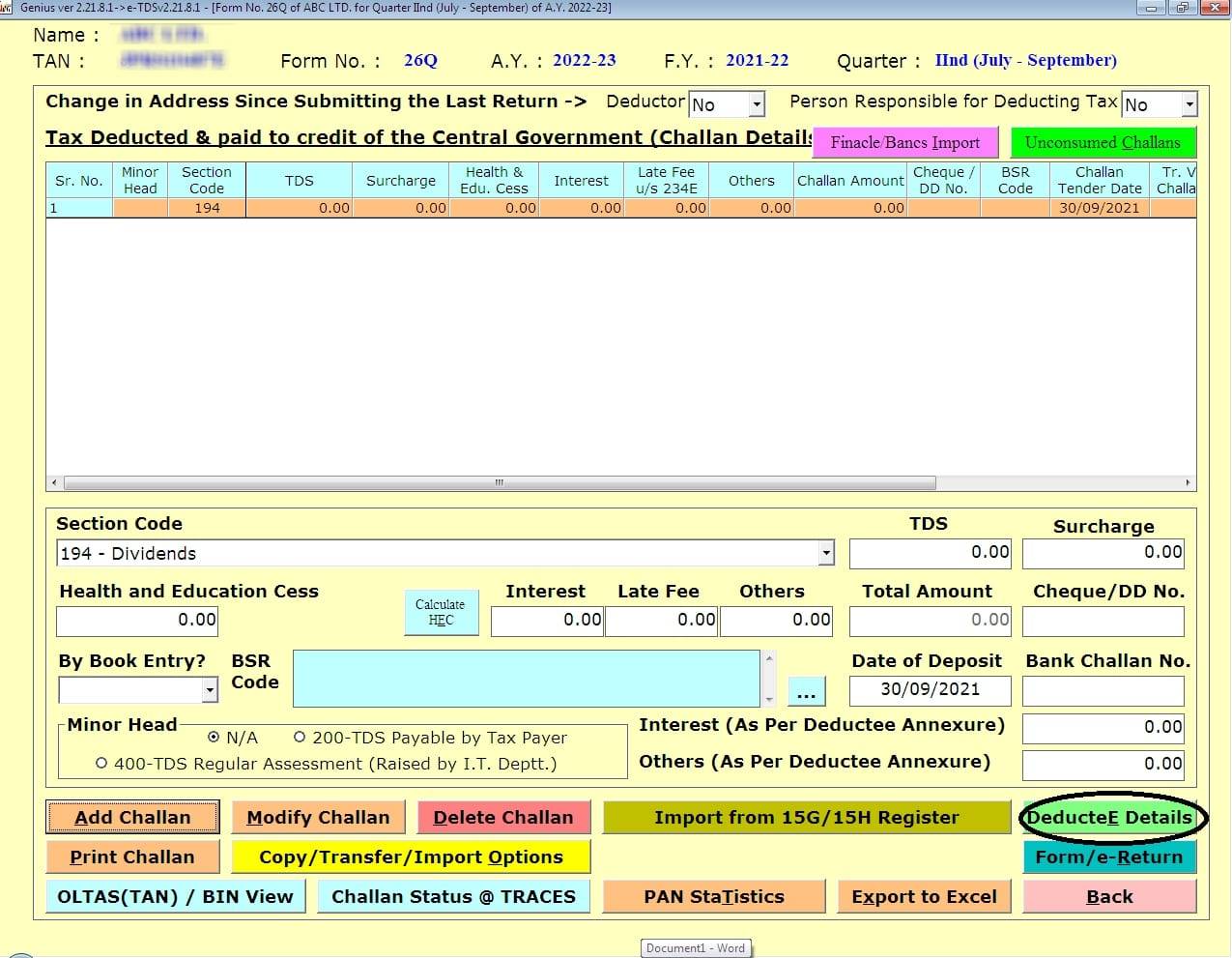Image resolution: width=1232 pixels, height=958 pixels.
Task: Click the Word document taskbar item
Action: click(x=696, y=948)
